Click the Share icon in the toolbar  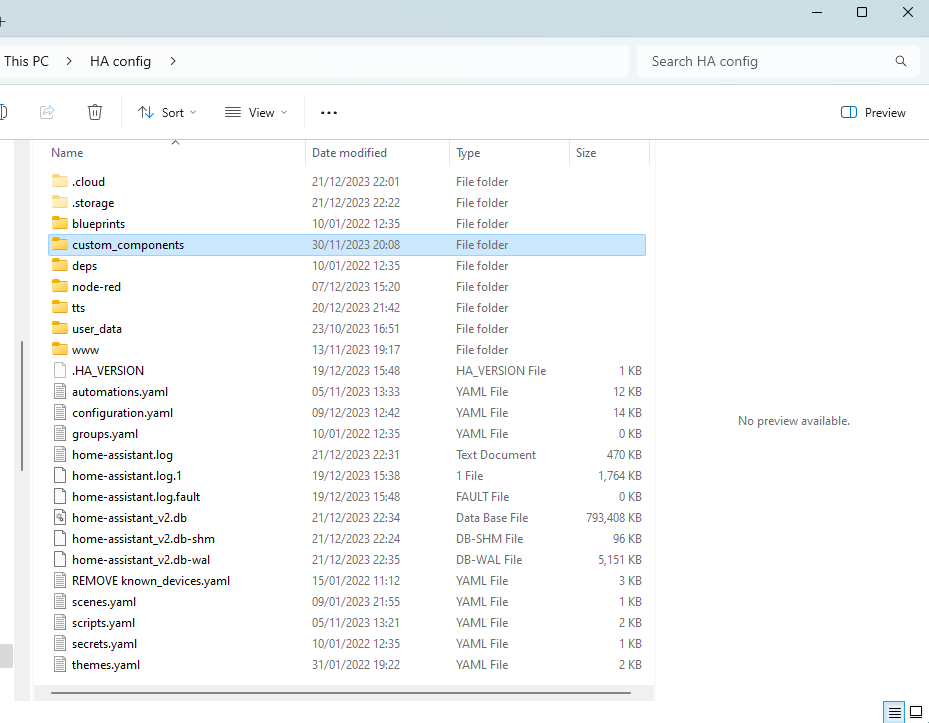pyautogui.click(x=46, y=112)
